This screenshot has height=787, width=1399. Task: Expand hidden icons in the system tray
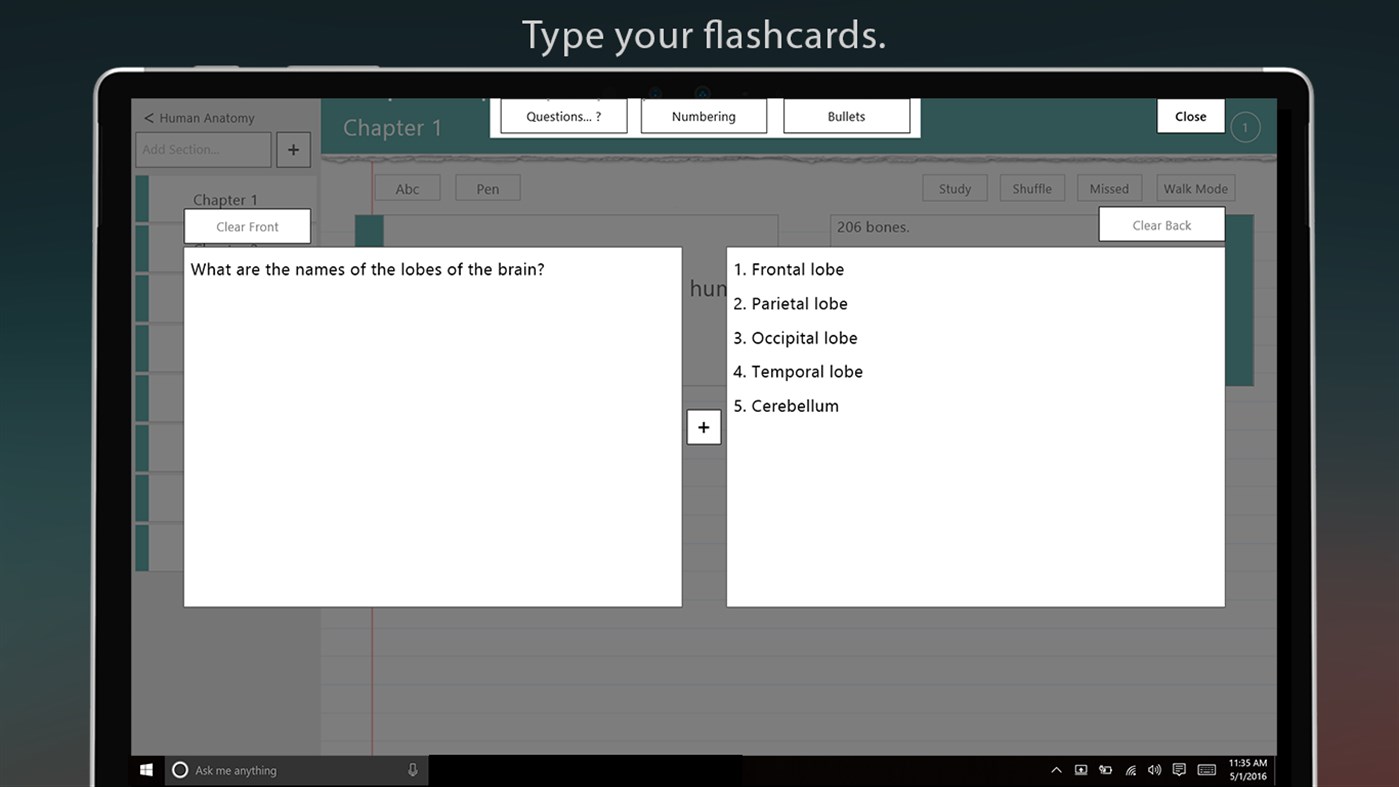(1056, 769)
